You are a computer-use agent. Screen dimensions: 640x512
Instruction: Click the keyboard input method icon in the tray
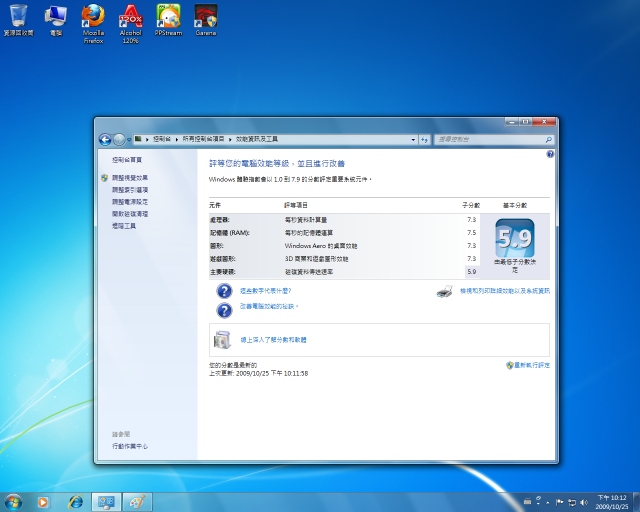pyautogui.click(x=528, y=502)
